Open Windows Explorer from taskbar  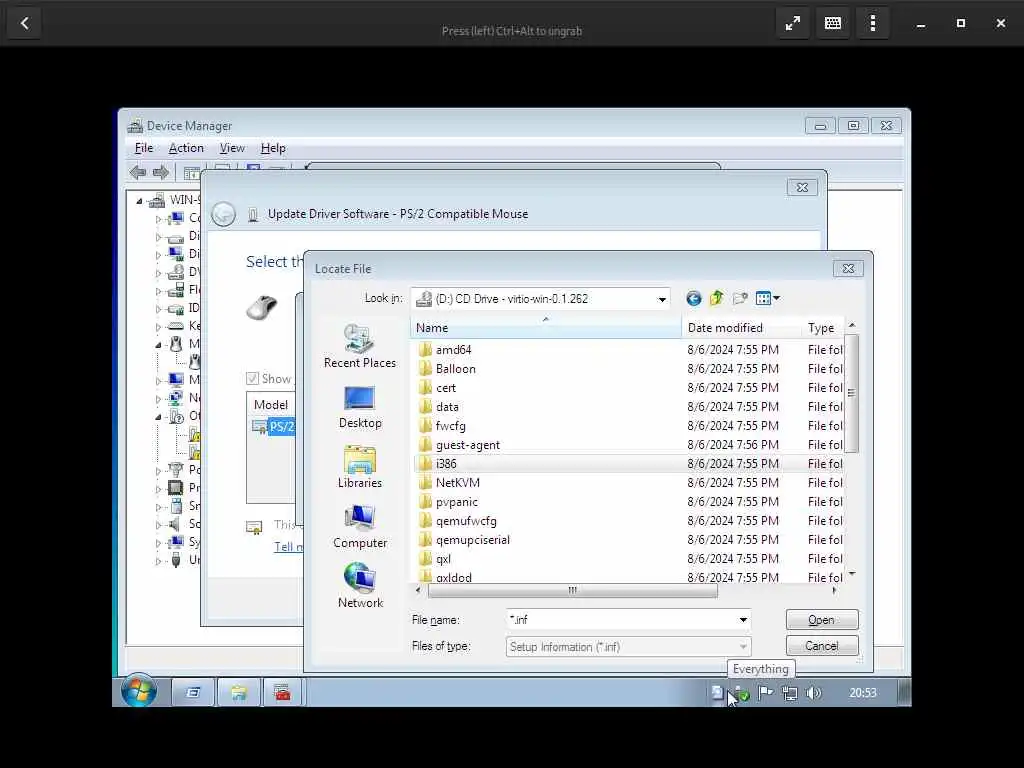[x=238, y=692]
